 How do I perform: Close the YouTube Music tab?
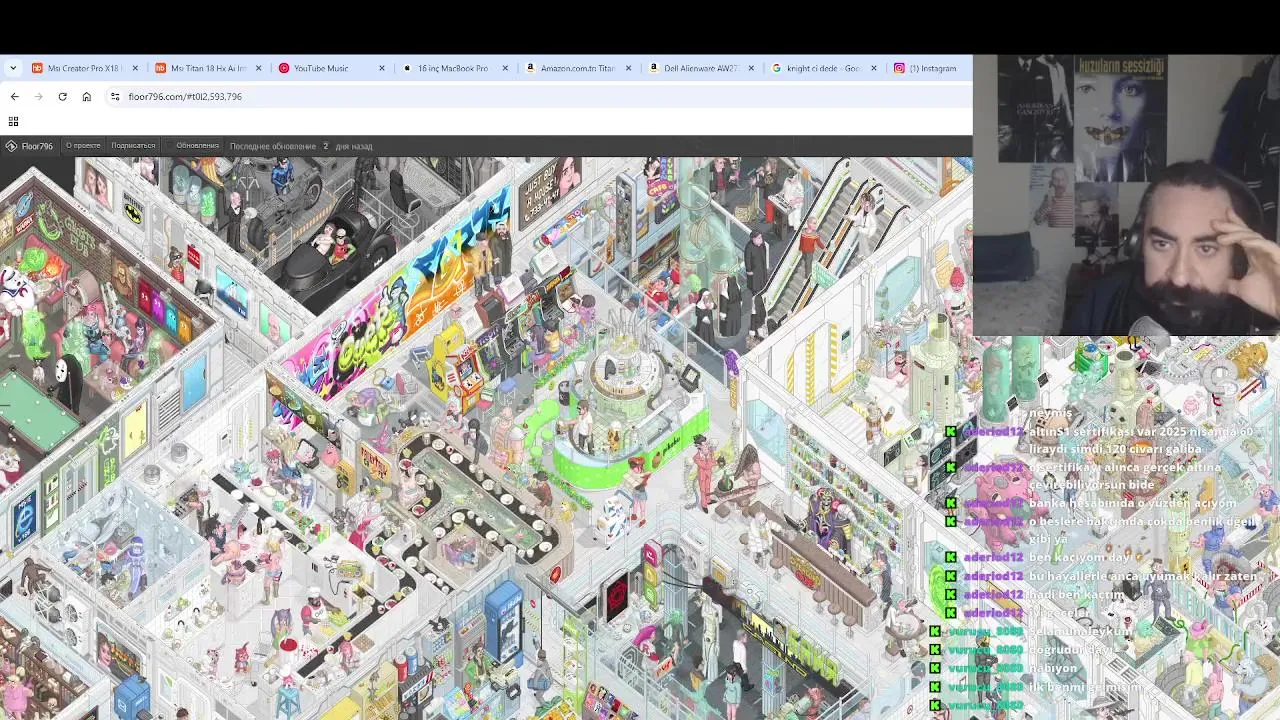pos(381,68)
